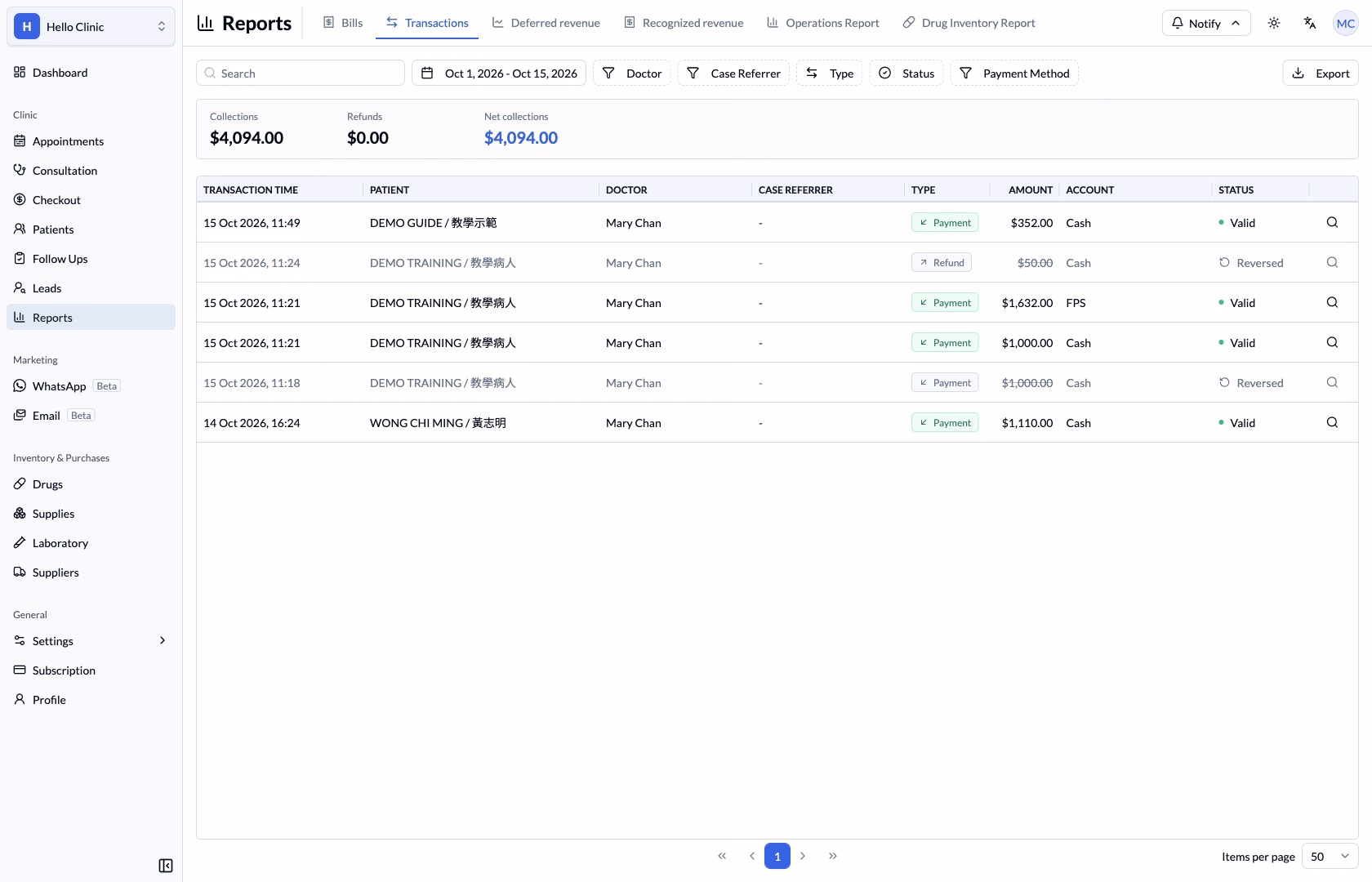The width and height of the screenshot is (1372, 882).
Task: Filter by Payment Method
Action: point(1014,73)
